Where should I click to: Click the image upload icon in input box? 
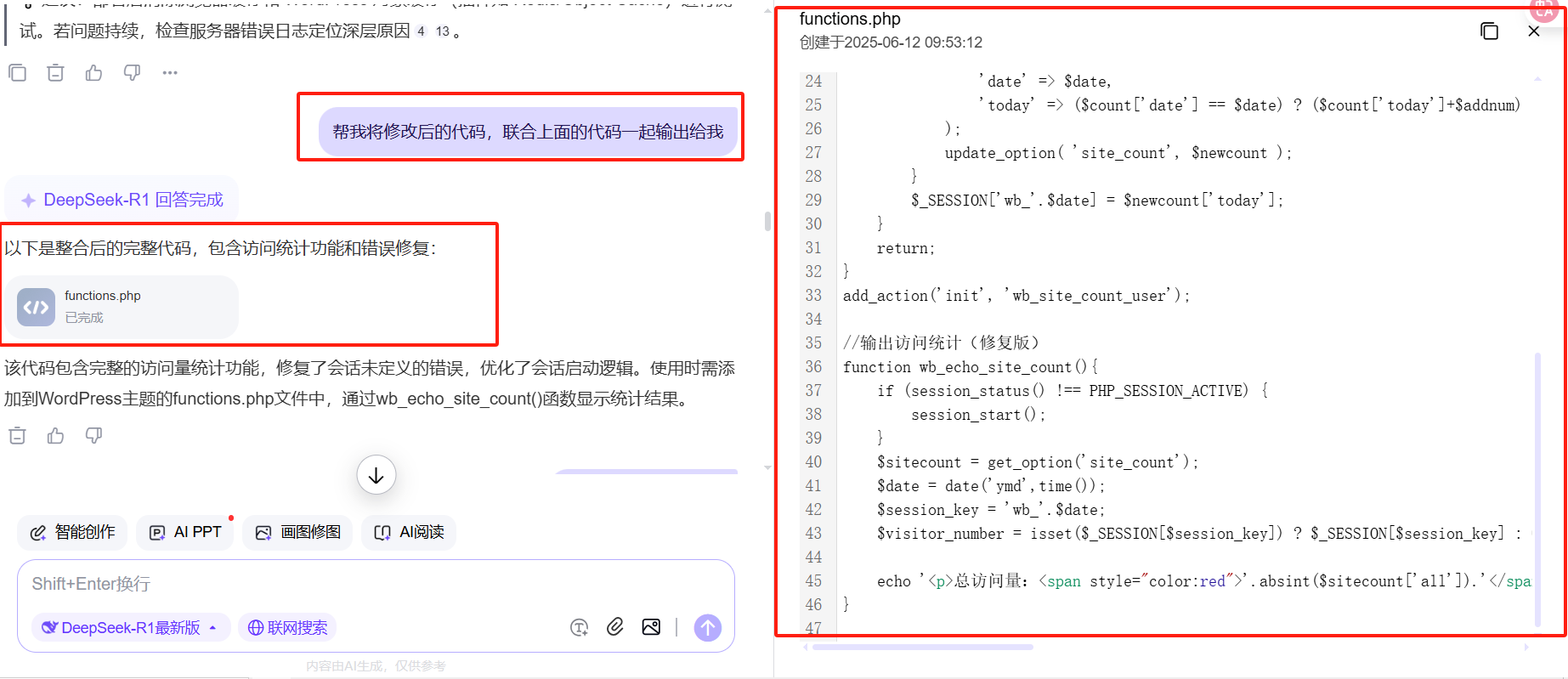651,627
